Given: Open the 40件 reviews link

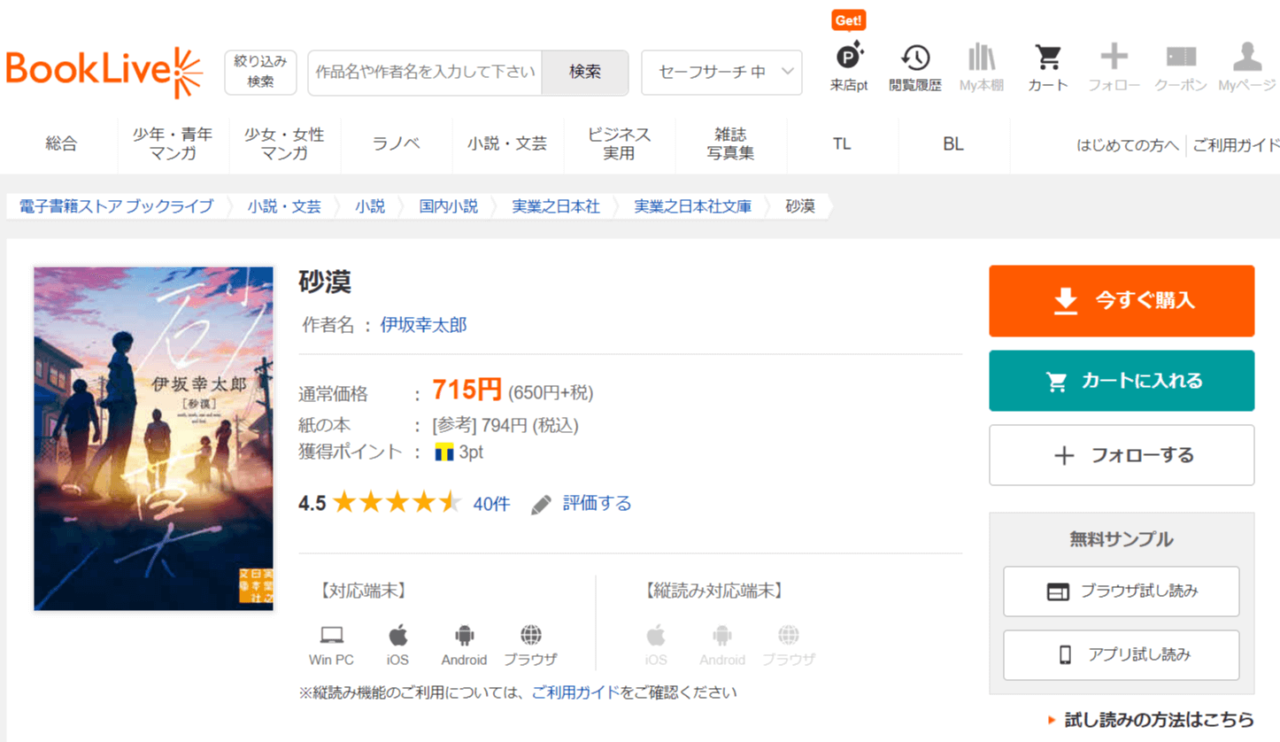Looking at the screenshot, I should click(491, 504).
